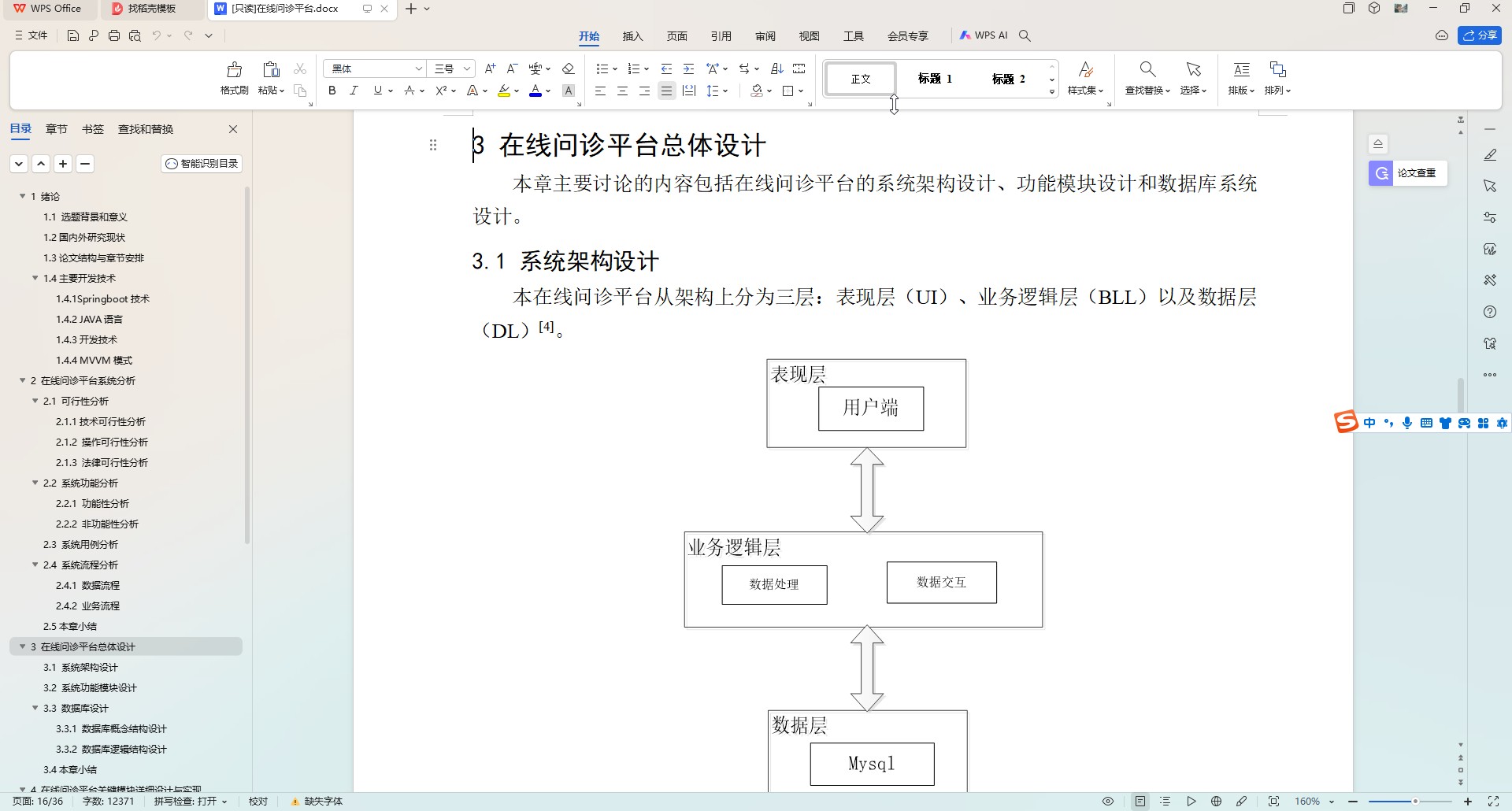The width and height of the screenshot is (1512, 811).
Task: Click the print icon in quick toolbar
Action: point(114,35)
